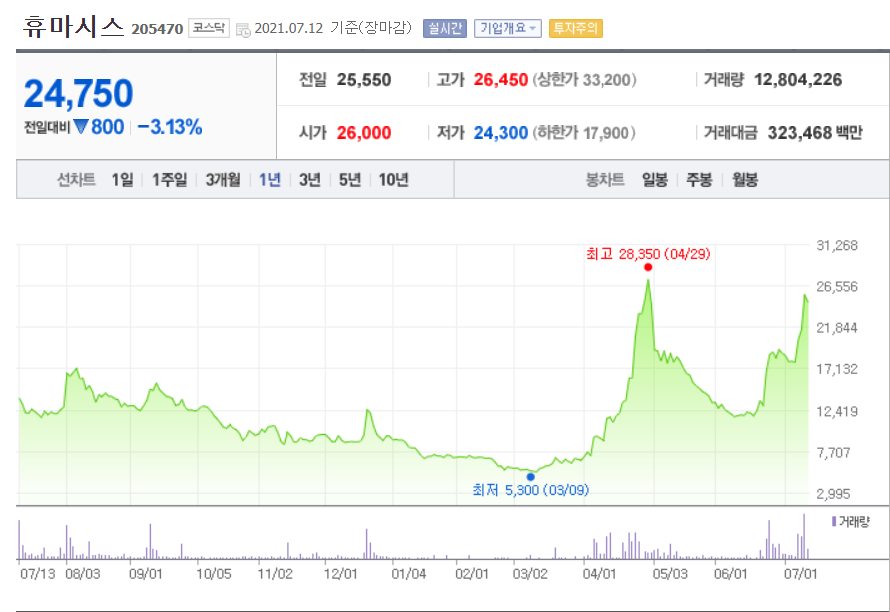Click the blue 최저 5,300 low marker
This screenshot has width=890, height=612.
point(531,477)
